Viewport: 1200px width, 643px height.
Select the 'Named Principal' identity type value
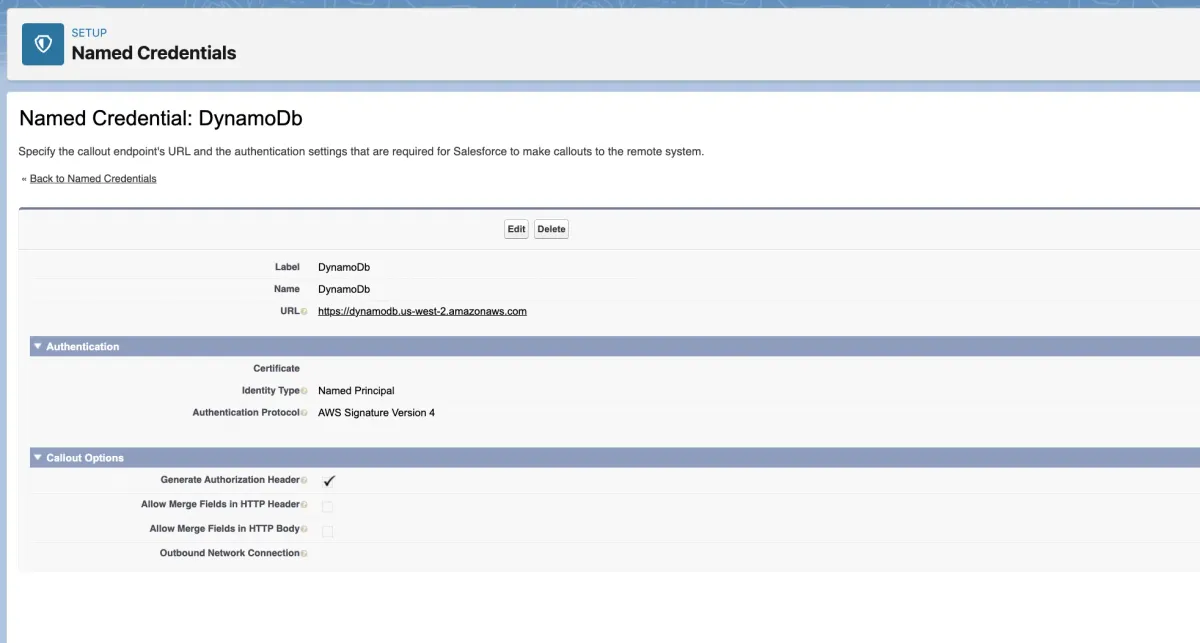[356, 391]
